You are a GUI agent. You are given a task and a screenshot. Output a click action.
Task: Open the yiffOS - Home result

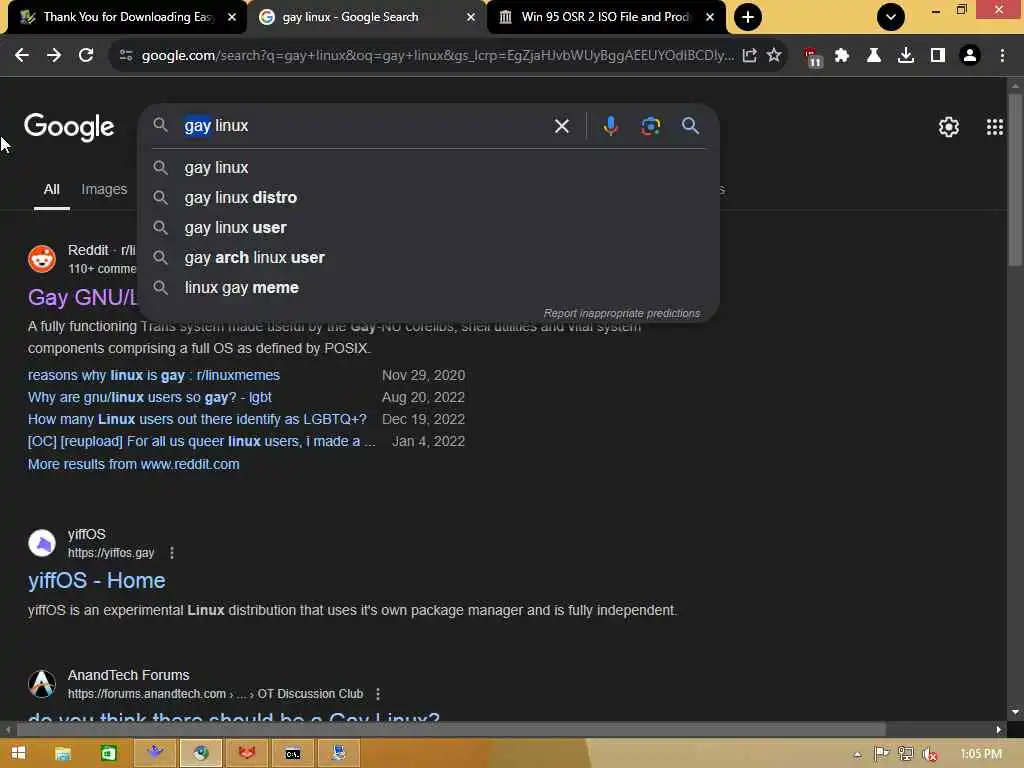[x=97, y=581]
